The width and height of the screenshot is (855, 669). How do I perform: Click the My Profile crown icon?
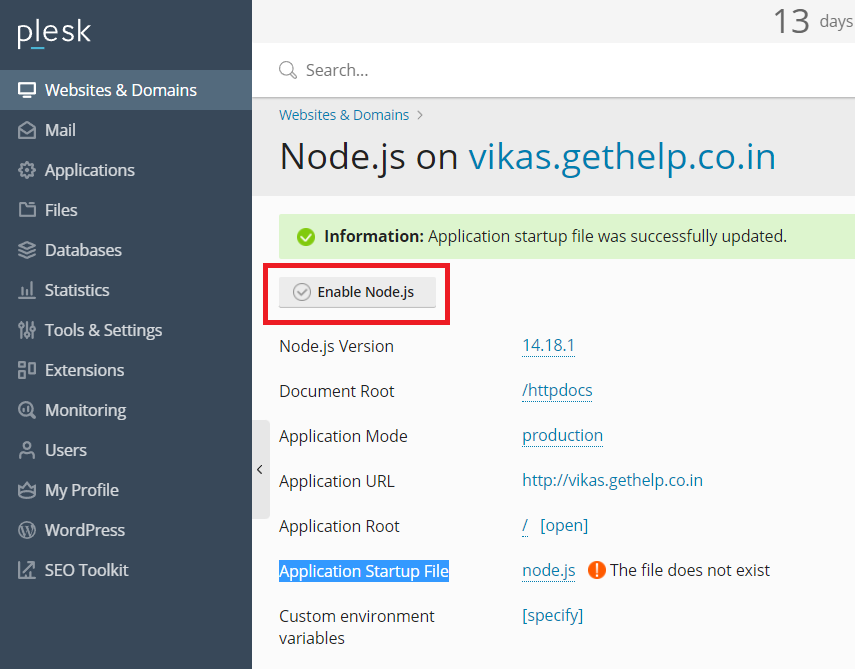click(x=27, y=490)
